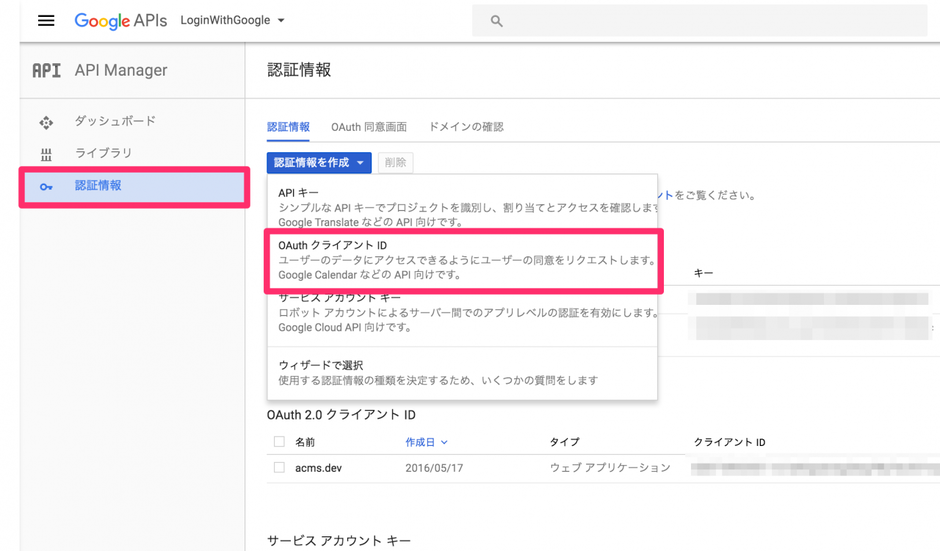
Task: Select the 認証情報 tab
Action: [288, 127]
